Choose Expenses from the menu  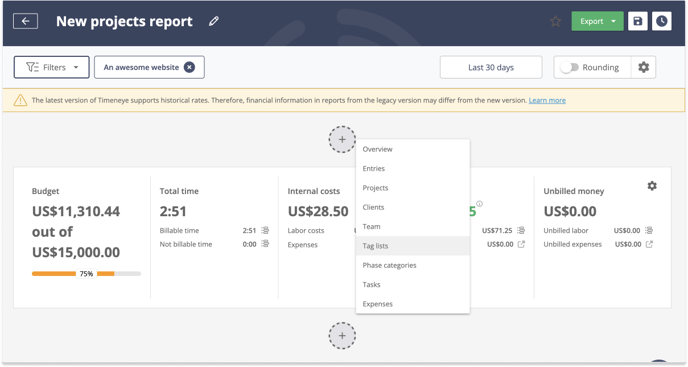pyautogui.click(x=412, y=304)
